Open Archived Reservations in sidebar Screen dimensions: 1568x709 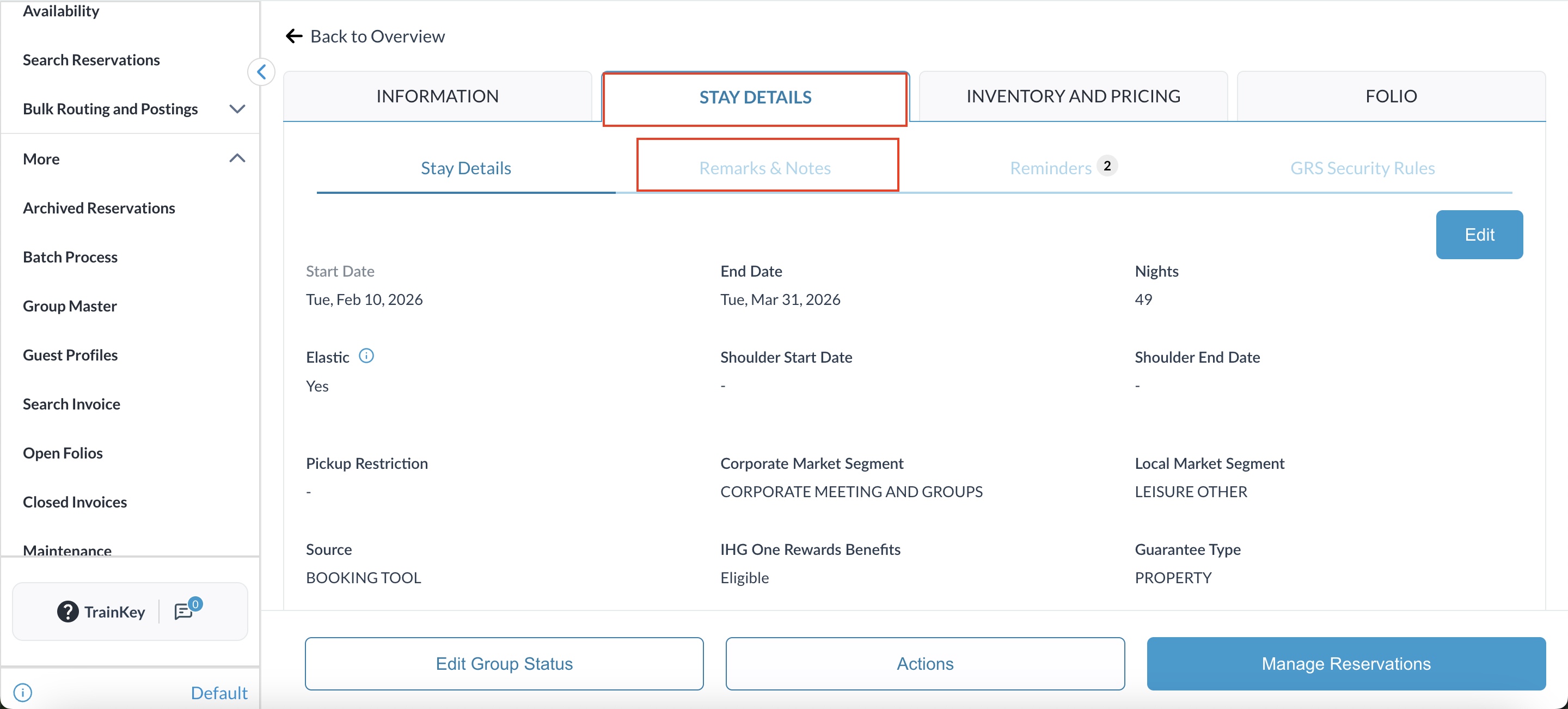point(99,208)
